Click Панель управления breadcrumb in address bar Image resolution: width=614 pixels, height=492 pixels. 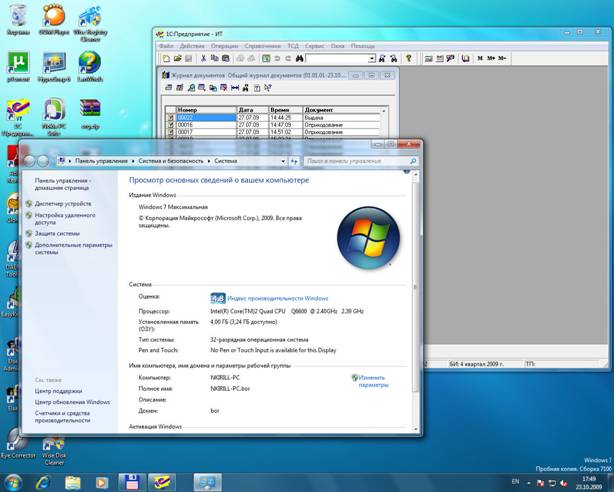[101, 161]
